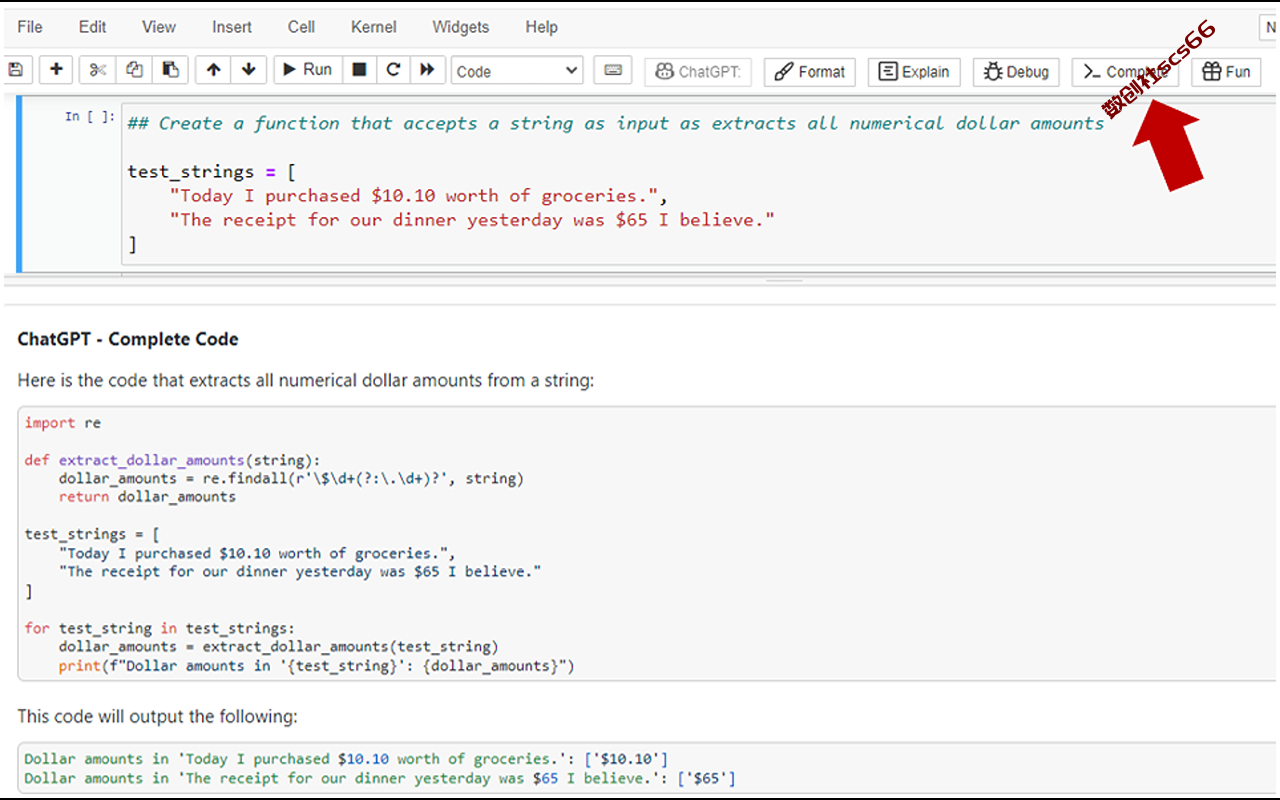The height and width of the screenshot is (800, 1280).
Task: Click 'Here is the code that extracts...' sentence
Action: pos(306,380)
